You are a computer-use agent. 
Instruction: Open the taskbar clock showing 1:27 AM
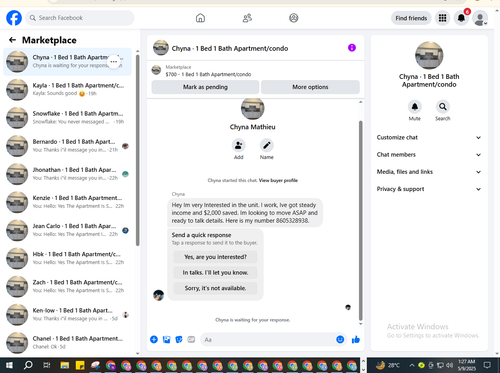click(466, 365)
